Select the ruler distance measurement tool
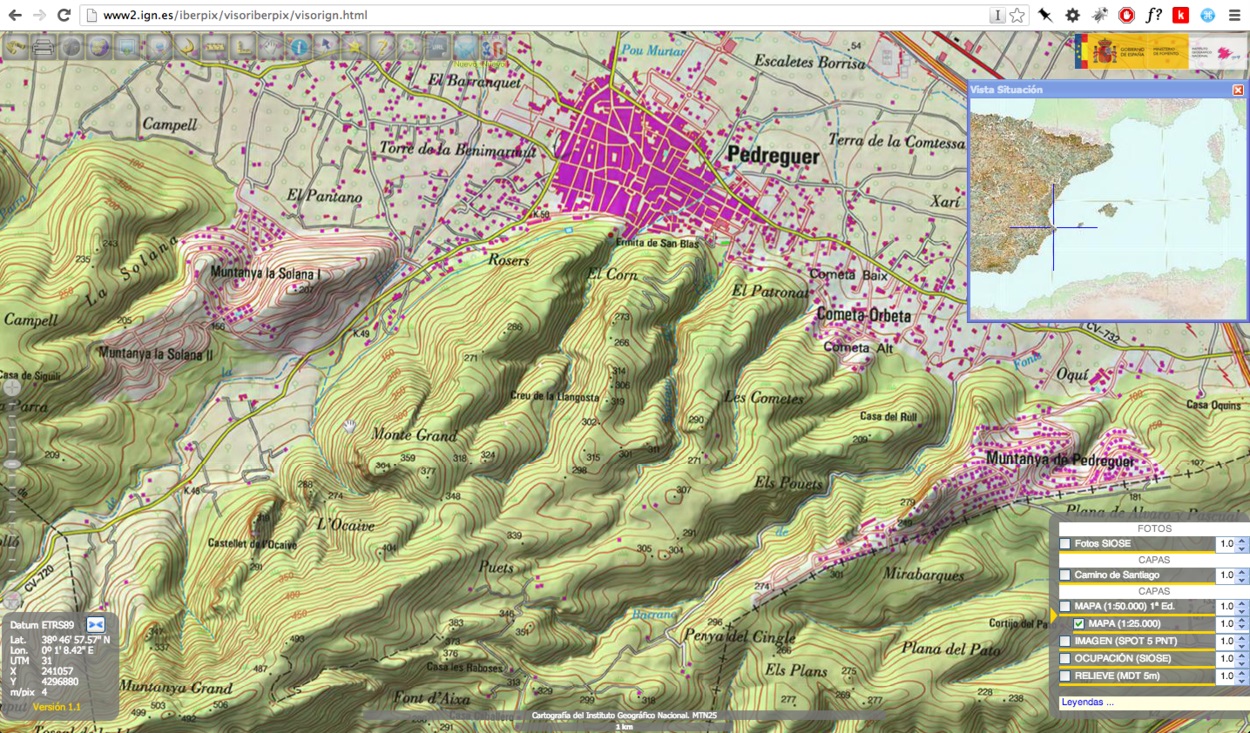 214,47
